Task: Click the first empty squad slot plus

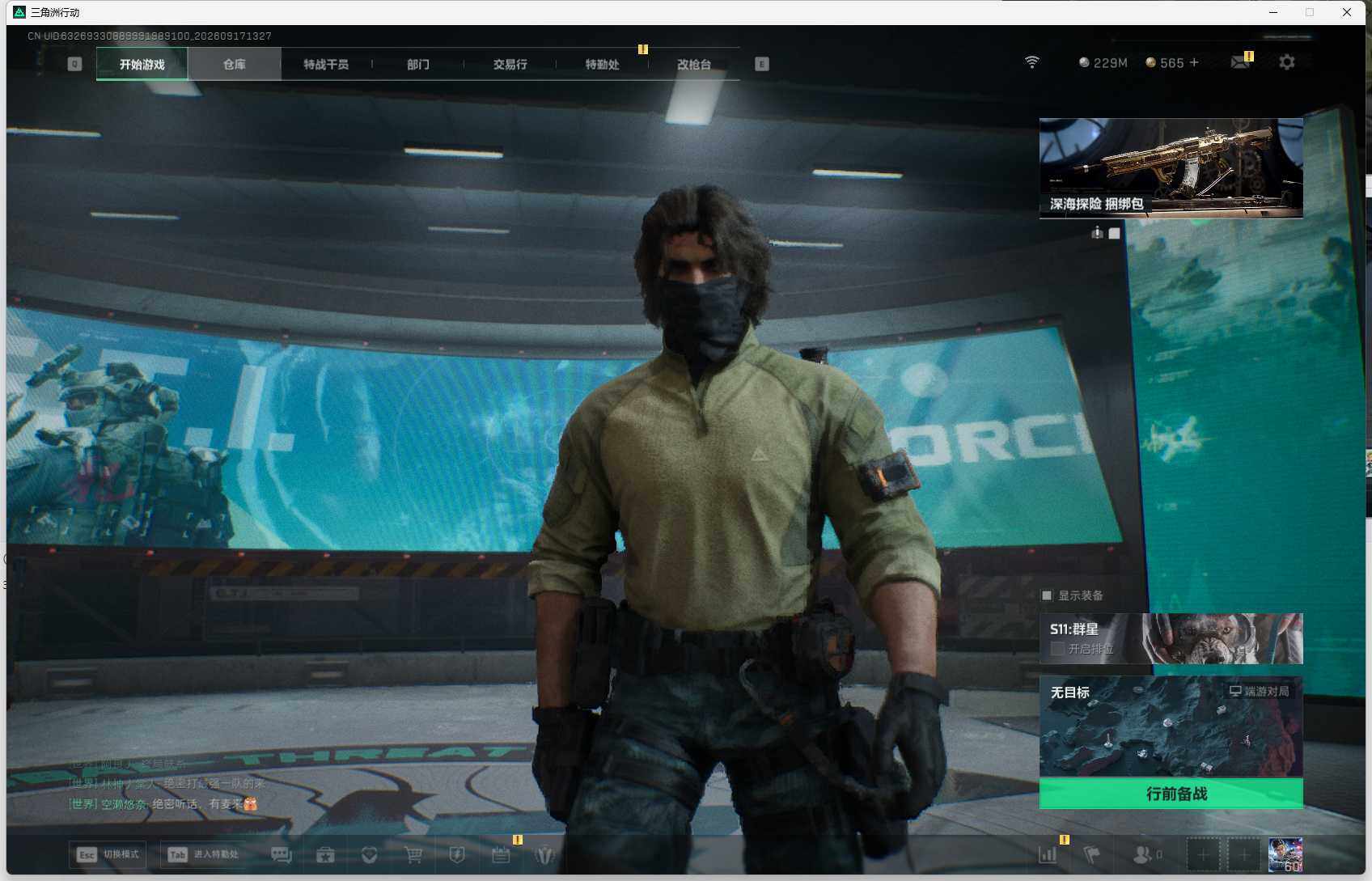Action: pos(1203,854)
